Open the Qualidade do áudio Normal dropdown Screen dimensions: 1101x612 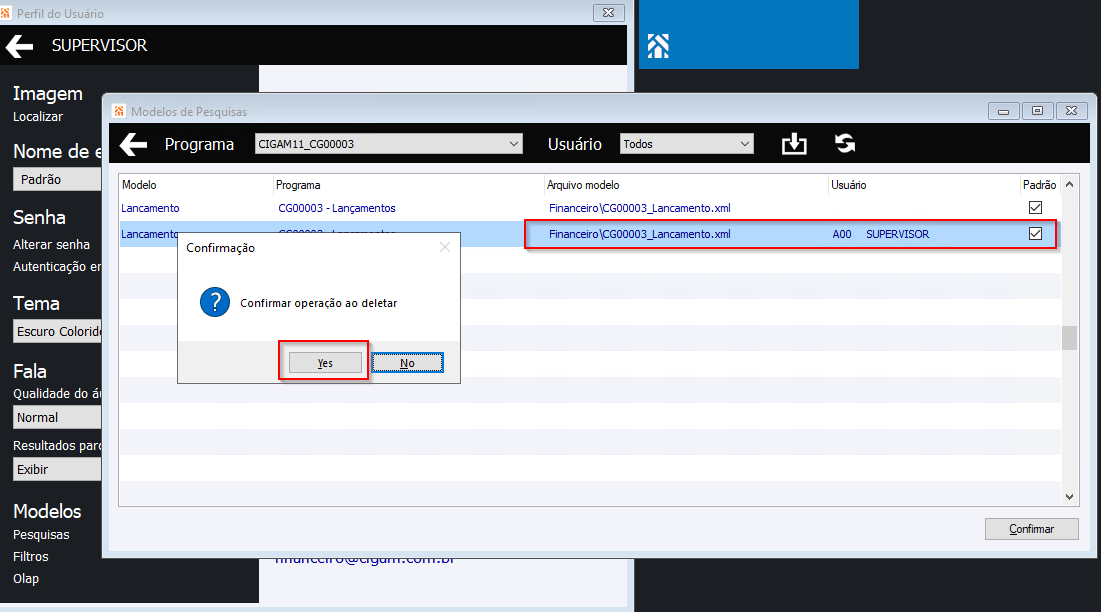[x=58, y=418]
